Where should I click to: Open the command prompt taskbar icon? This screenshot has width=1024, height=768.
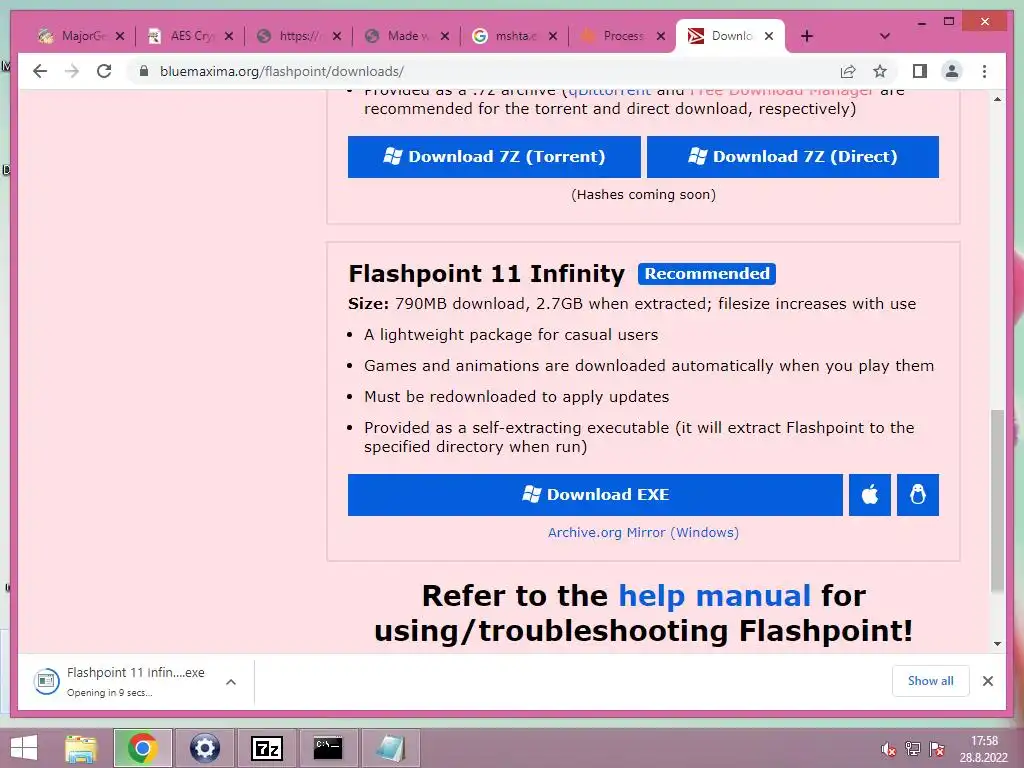pyautogui.click(x=328, y=748)
